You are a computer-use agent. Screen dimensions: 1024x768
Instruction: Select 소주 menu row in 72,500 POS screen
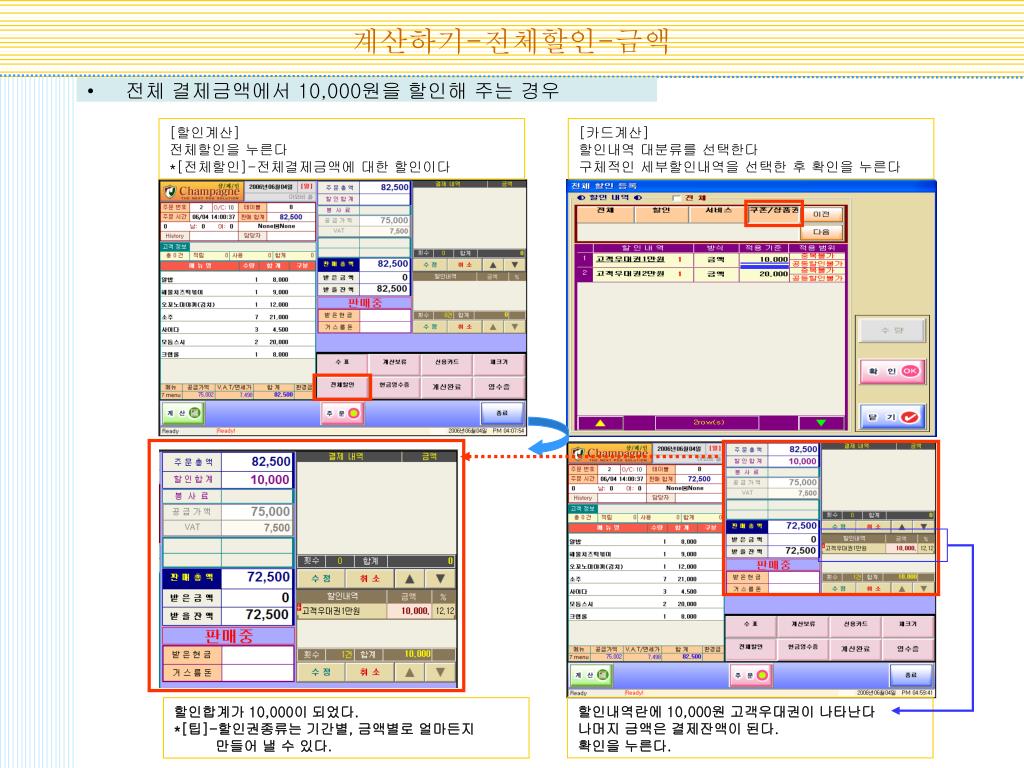tap(646, 579)
